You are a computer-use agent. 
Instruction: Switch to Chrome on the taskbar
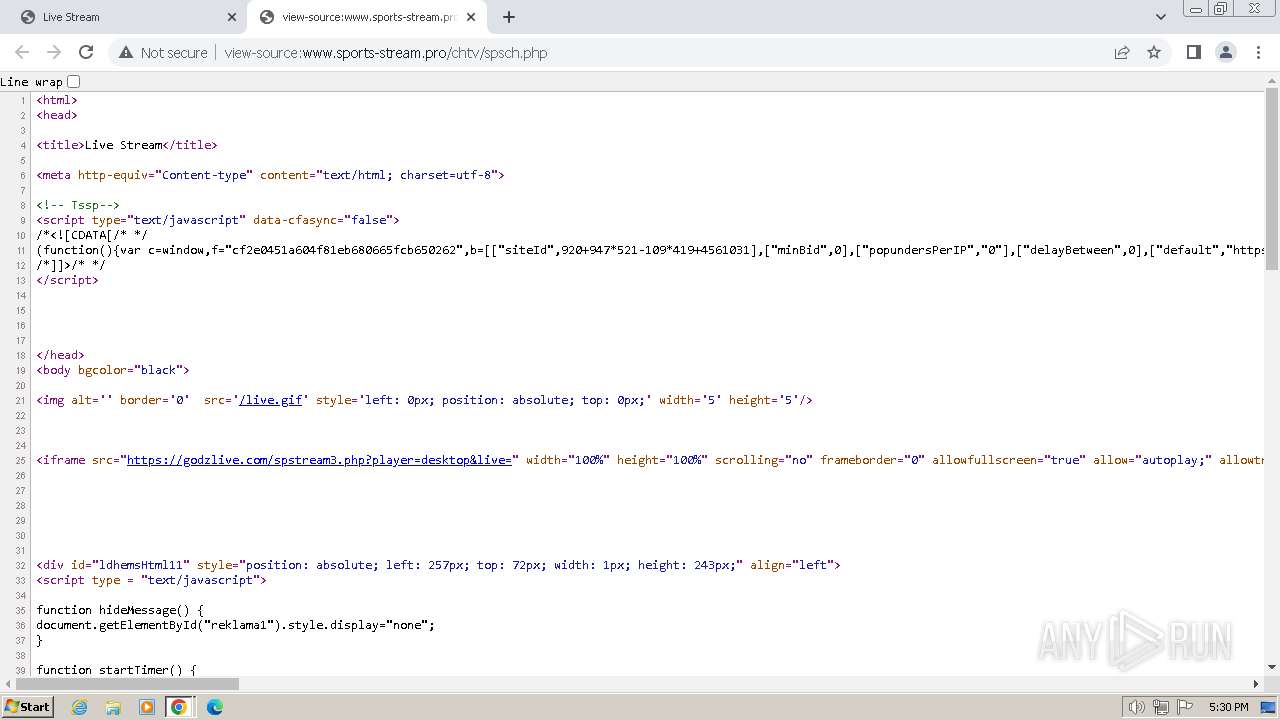[x=179, y=707]
